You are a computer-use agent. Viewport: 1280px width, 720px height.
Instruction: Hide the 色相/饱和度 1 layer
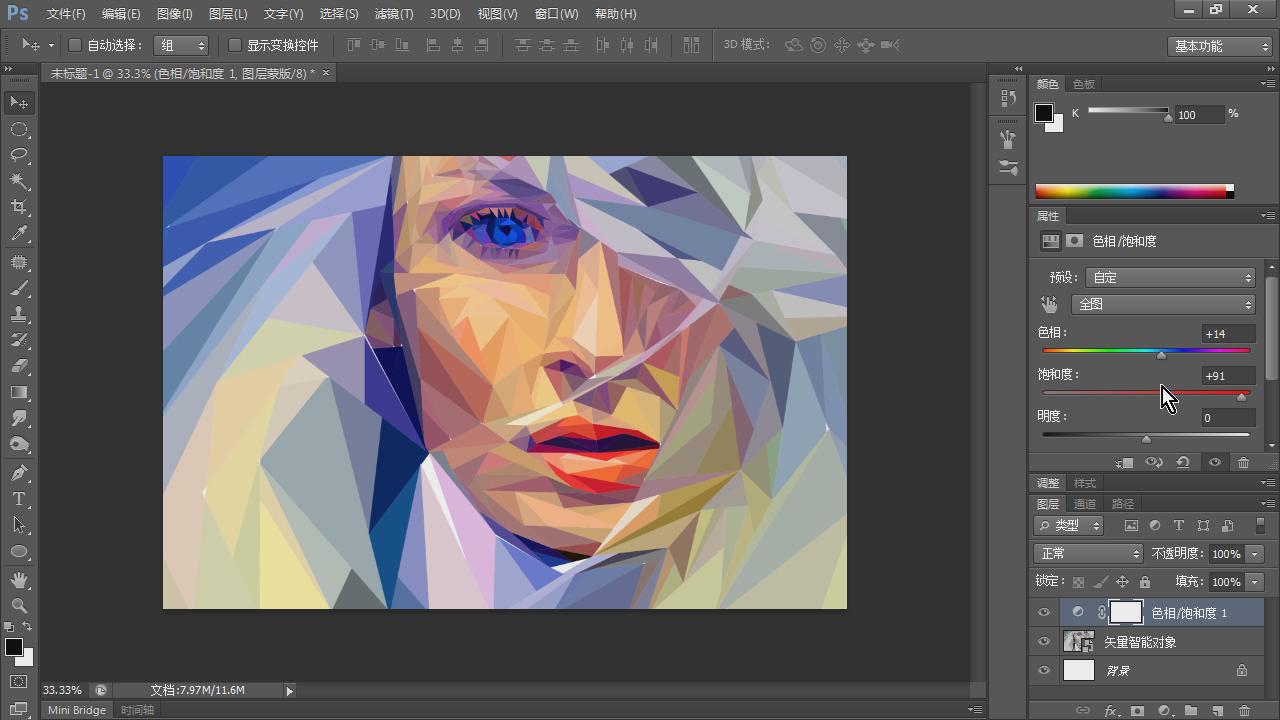1044,613
